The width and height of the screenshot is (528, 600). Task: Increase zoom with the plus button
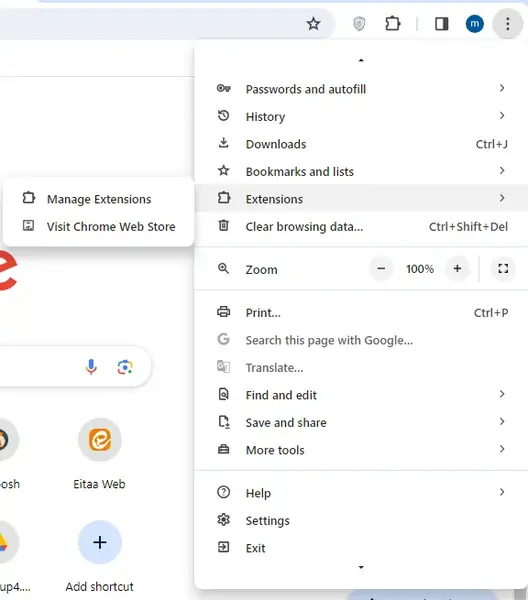tap(457, 269)
